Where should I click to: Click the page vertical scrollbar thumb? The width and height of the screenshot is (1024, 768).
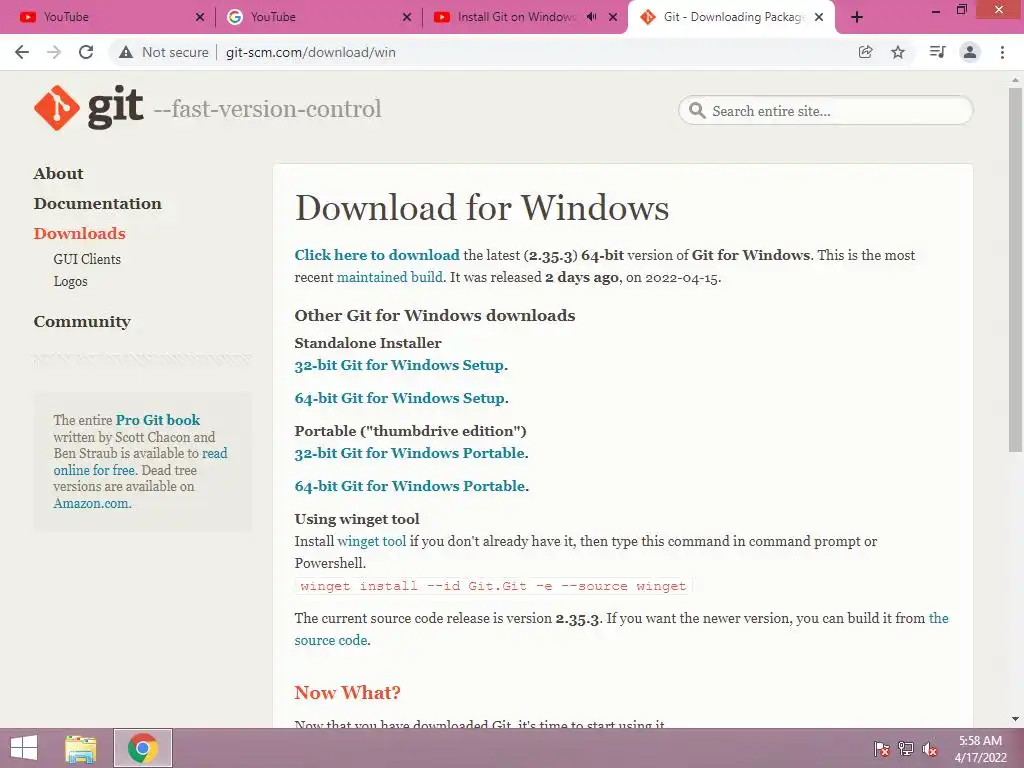click(1015, 269)
